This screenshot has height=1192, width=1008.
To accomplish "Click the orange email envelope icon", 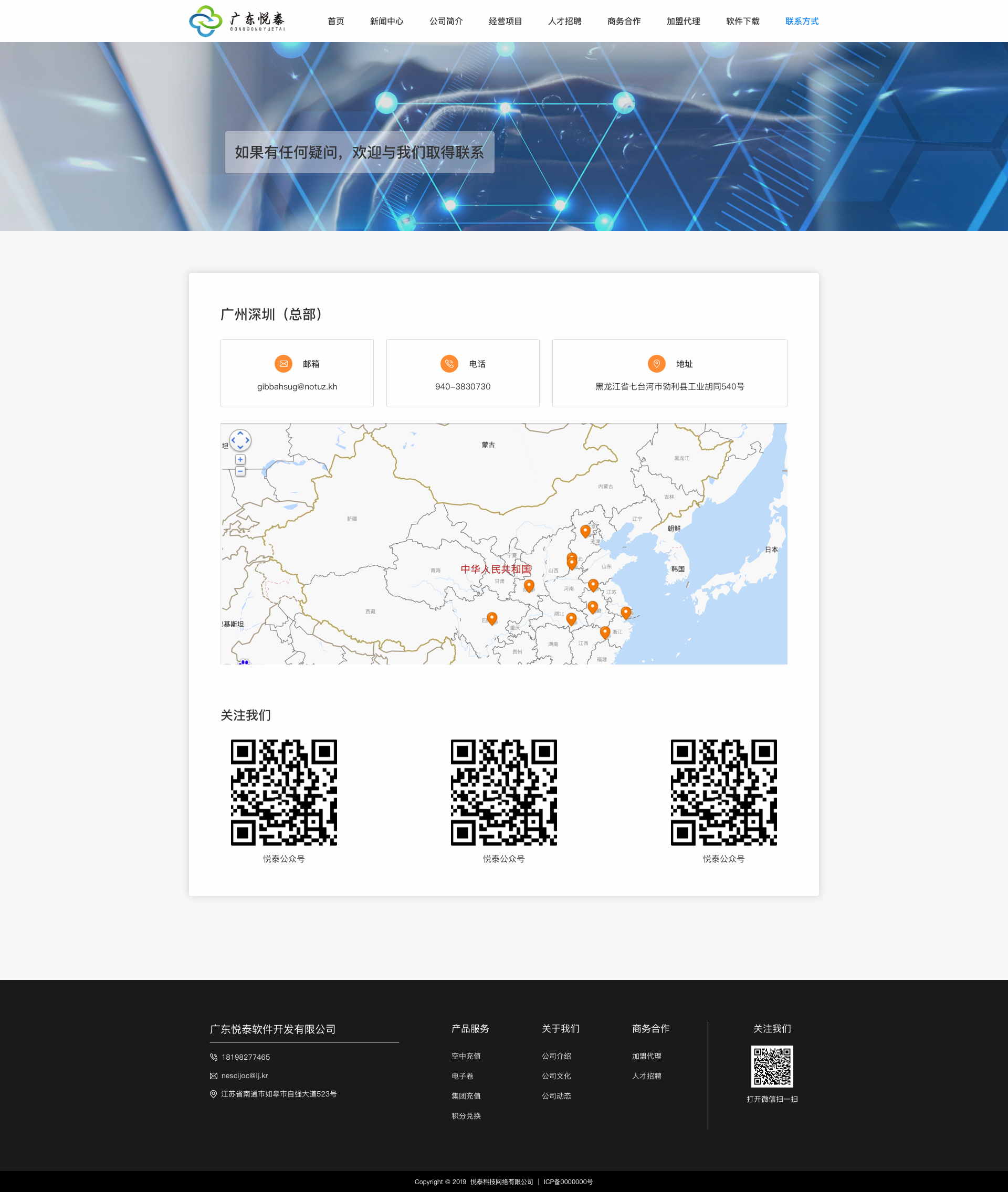I will (283, 363).
